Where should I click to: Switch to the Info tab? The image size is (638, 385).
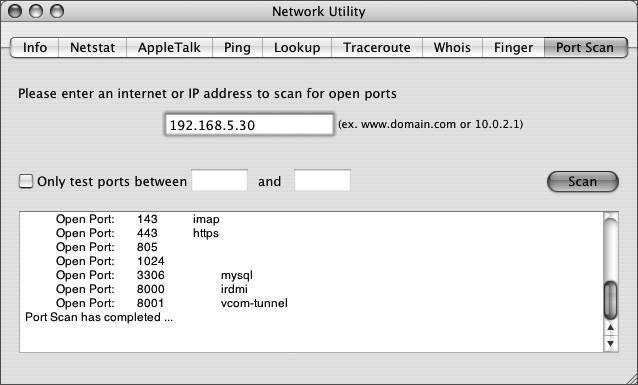pos(35,48)
